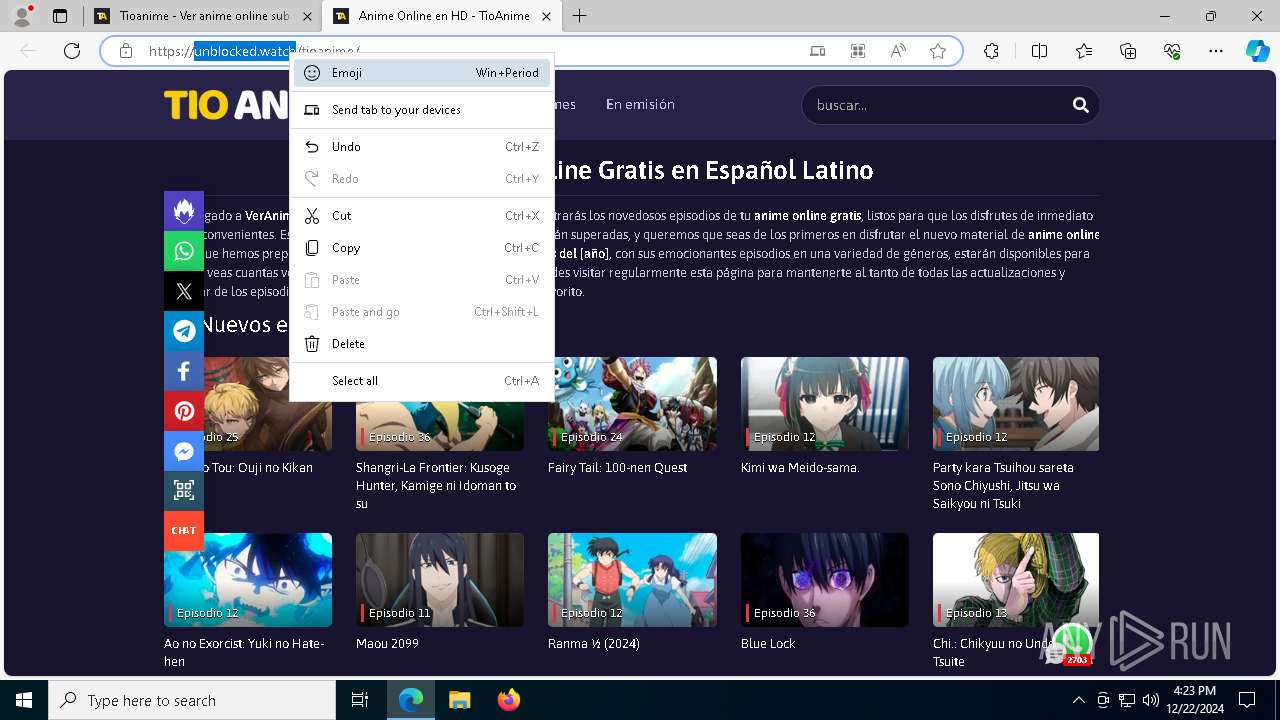1280x720 pixels.
Task: Click the flame icon in sidebar
Action: pyautogui.click(x=184, y=211)
